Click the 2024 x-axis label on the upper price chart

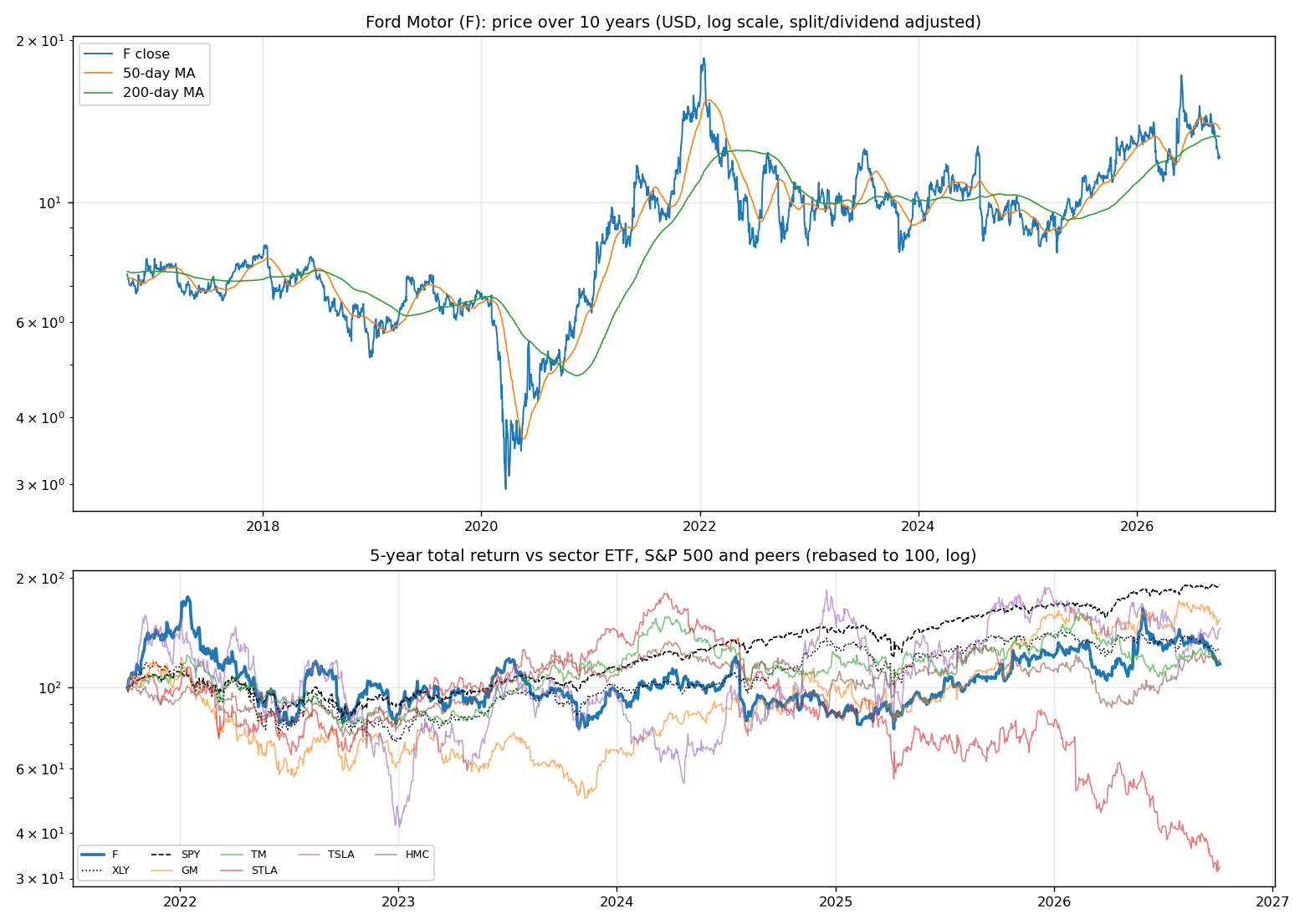pos(919,527)
